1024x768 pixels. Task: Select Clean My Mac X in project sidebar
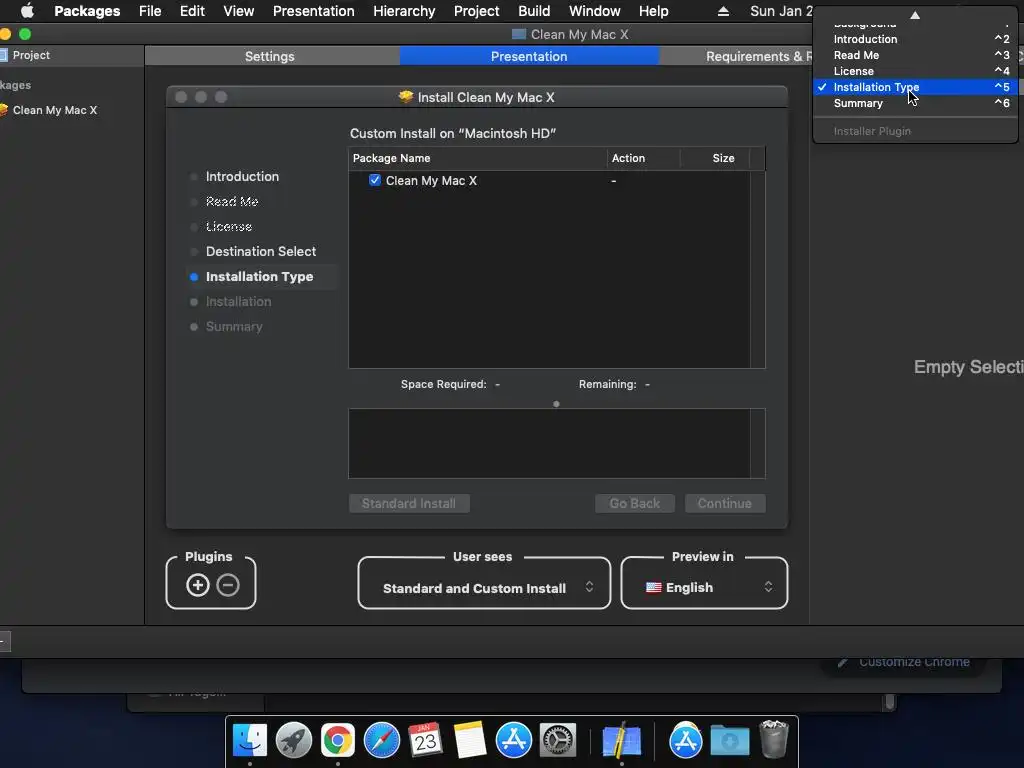coord(55,110)
